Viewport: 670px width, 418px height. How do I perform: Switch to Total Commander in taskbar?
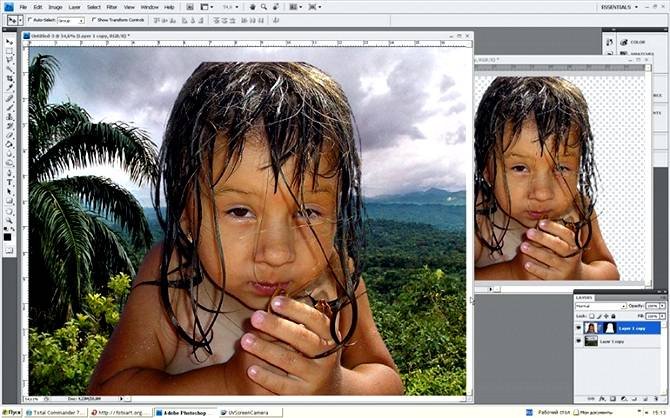pyautogui.click(x=56, y=411)
